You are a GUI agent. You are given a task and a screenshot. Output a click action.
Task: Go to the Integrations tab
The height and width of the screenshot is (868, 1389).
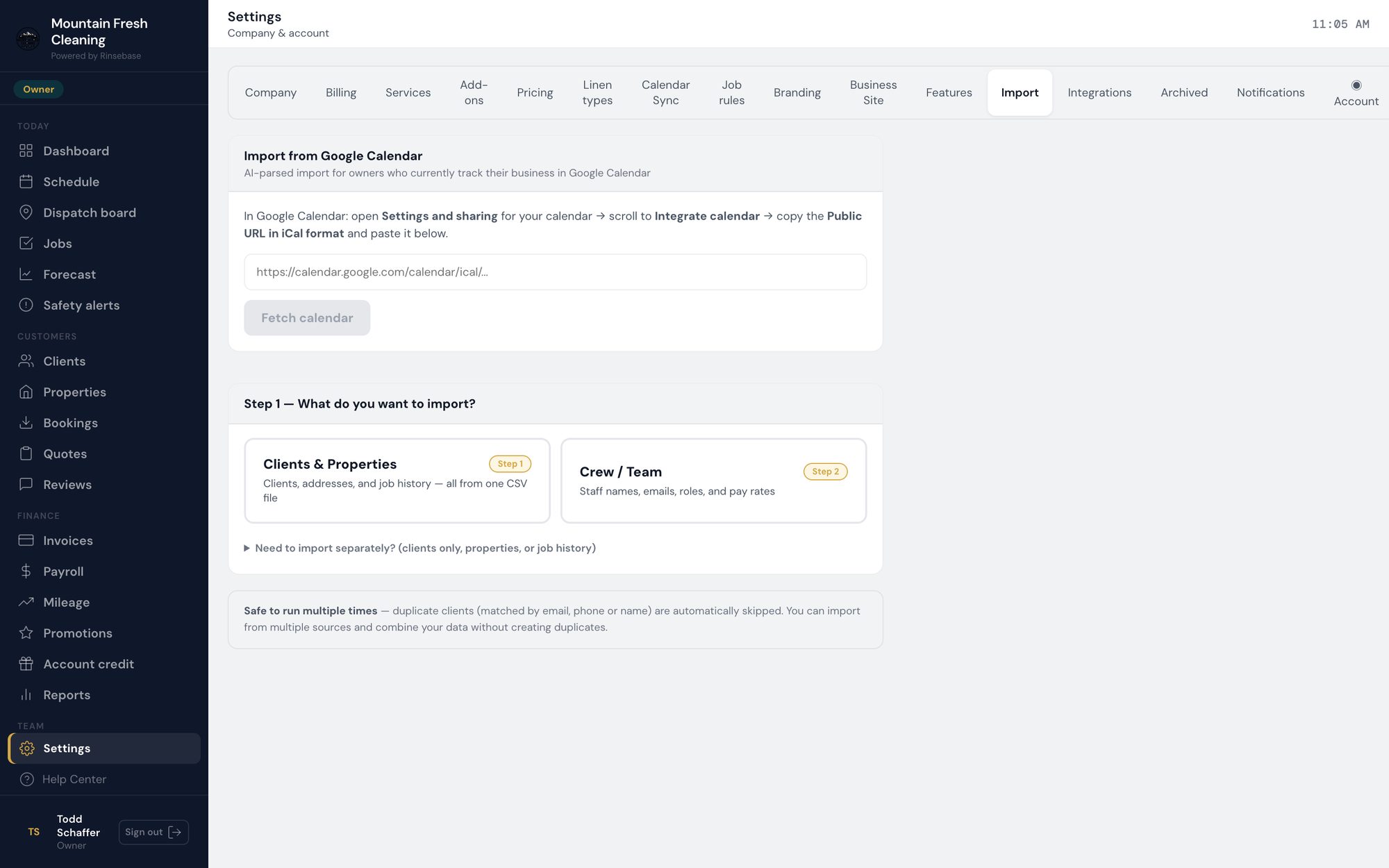pyautogui.click(x=1099, y=92)
